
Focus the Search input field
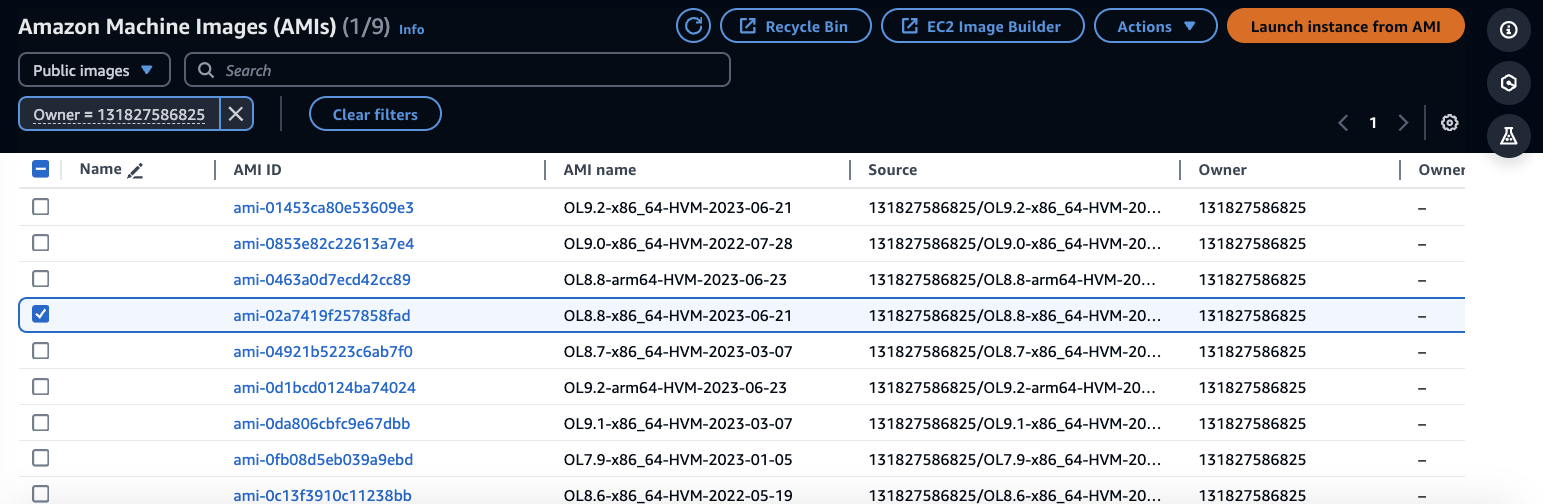click(x=458, y=70)
